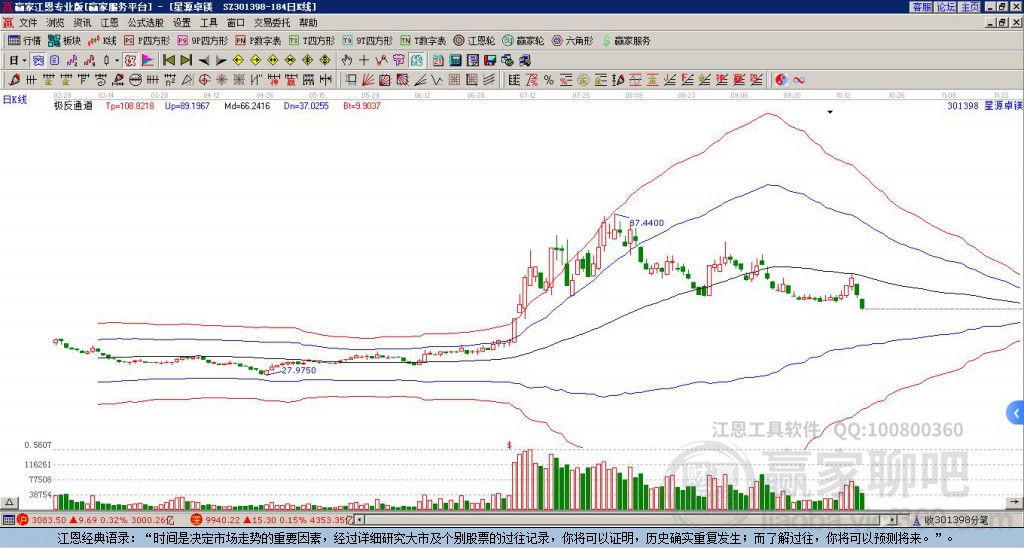Open the 赢家轮 tool
This screenshot has height=548, width=1024.
(523, 40)
